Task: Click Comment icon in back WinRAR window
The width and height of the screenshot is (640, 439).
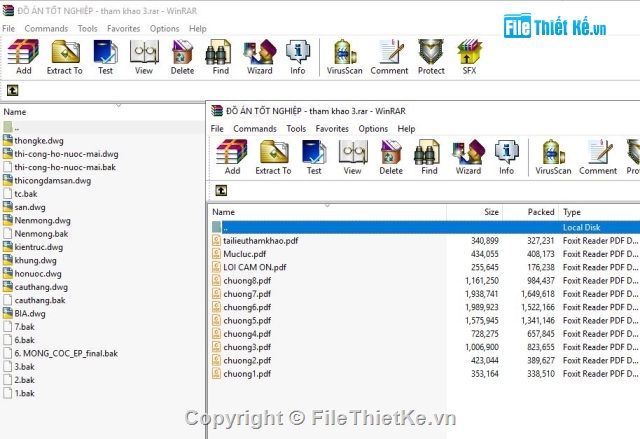Action: (x=389, y=57)
